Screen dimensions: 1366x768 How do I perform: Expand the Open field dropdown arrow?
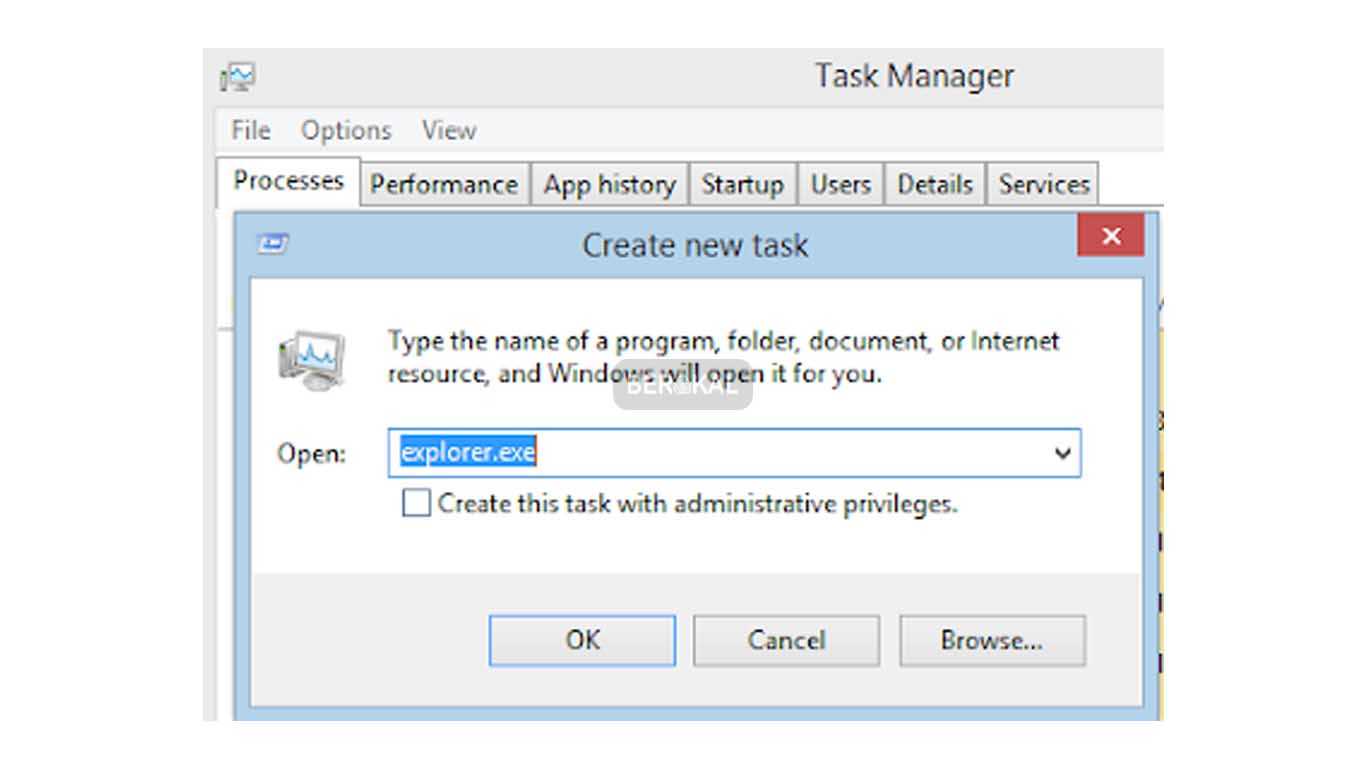coord(1063,453)
